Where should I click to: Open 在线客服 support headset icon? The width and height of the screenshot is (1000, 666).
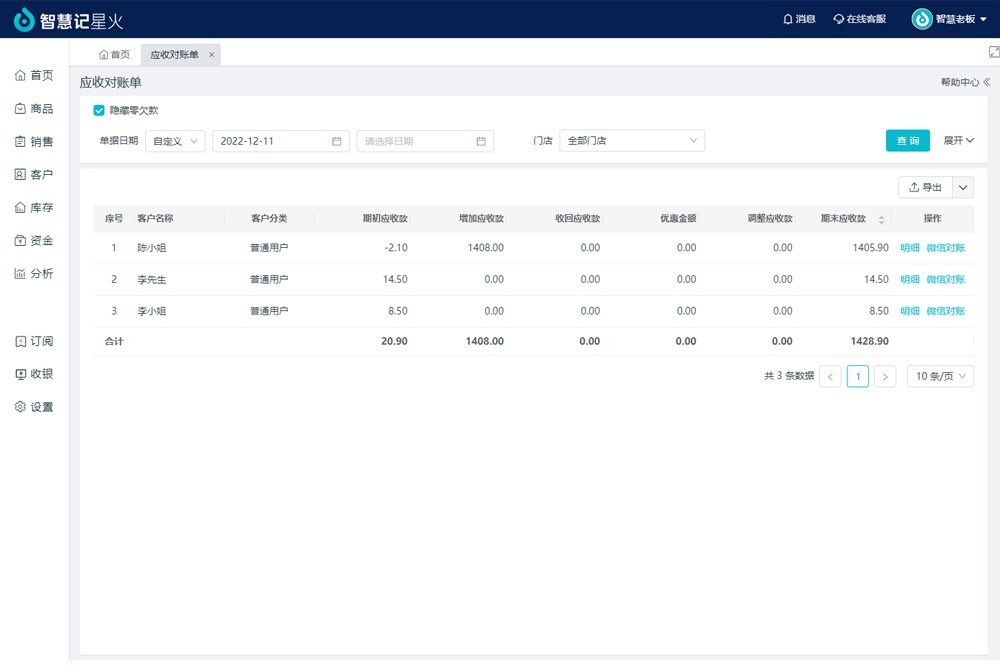(x=838, y=19)
